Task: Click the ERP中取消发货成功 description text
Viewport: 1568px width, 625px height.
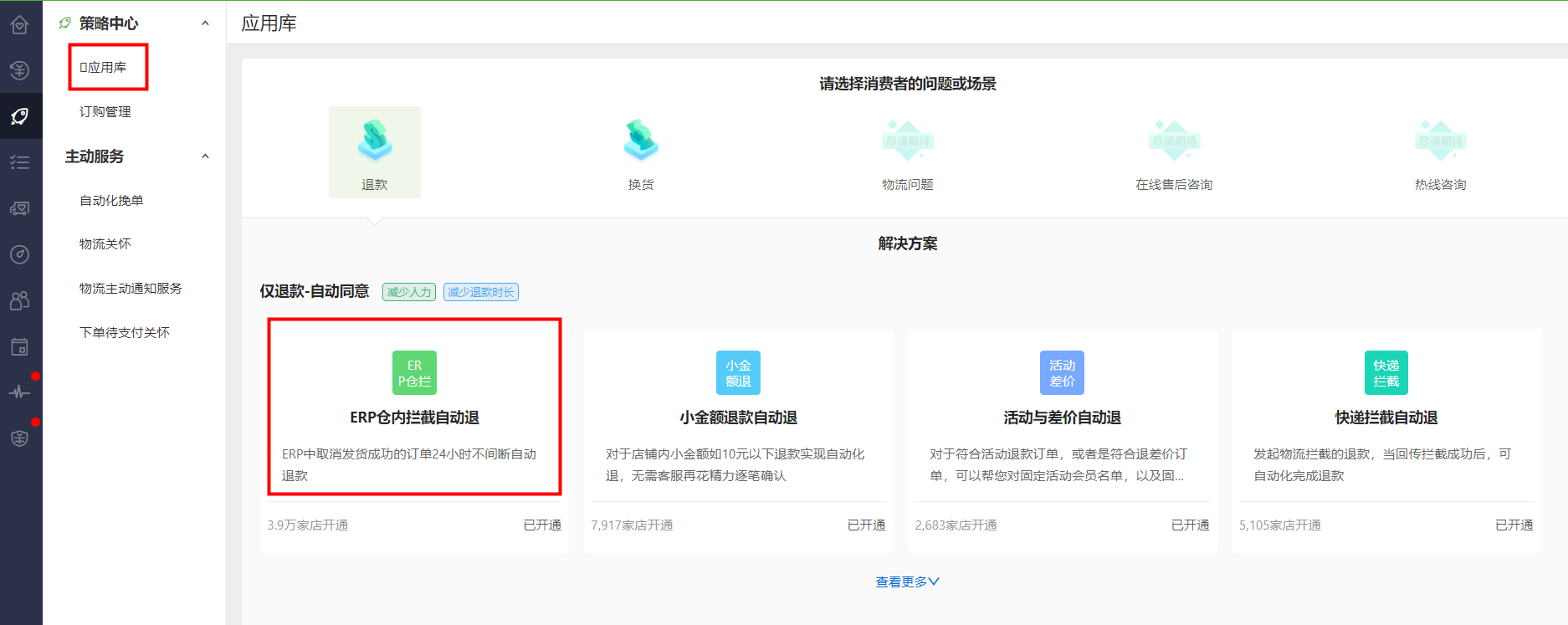Action: [409, 464]
